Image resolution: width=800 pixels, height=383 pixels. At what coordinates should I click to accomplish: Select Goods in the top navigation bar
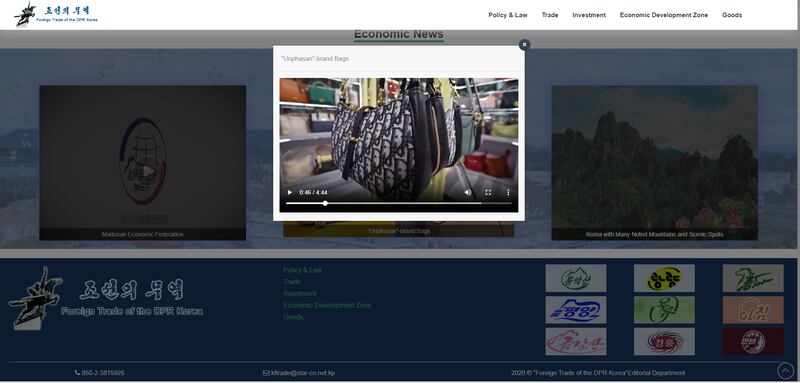(732, 15)
